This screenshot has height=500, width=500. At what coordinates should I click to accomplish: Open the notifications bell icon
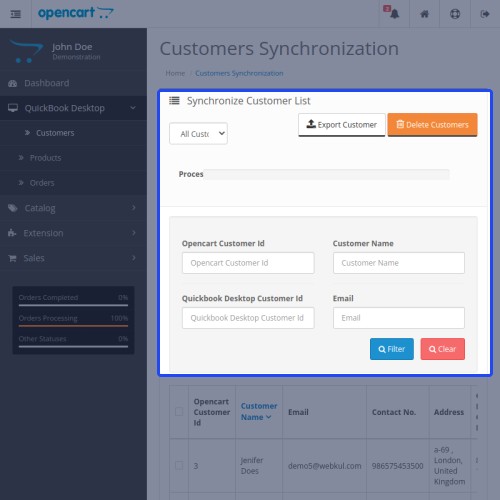tap(394, 14)
